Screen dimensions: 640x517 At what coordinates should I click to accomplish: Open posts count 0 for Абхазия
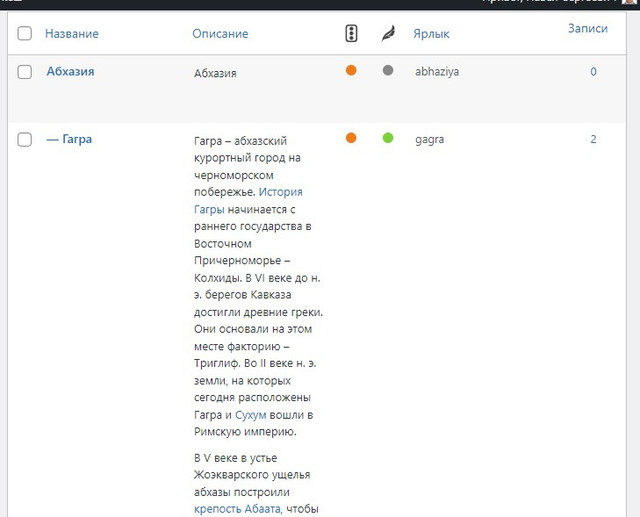tap(593, 72)
